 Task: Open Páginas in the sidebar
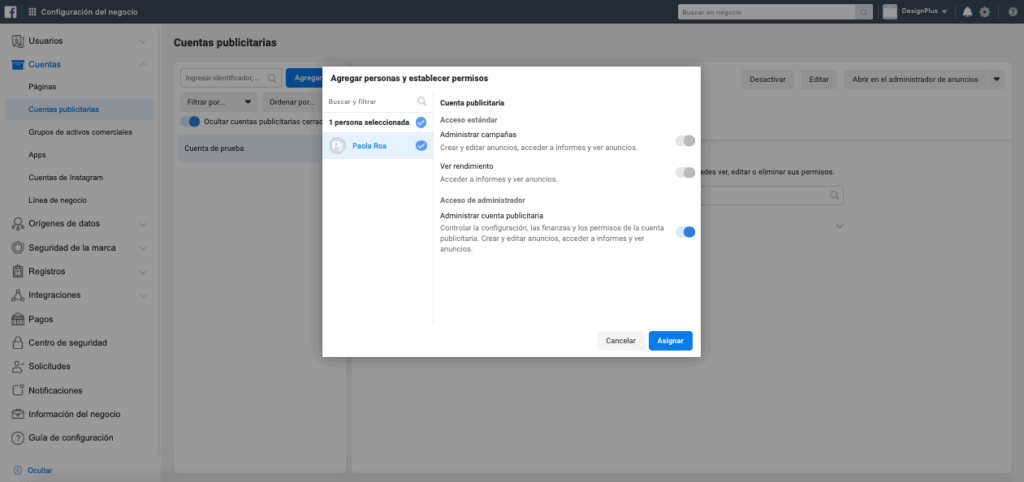coord(42,86)
